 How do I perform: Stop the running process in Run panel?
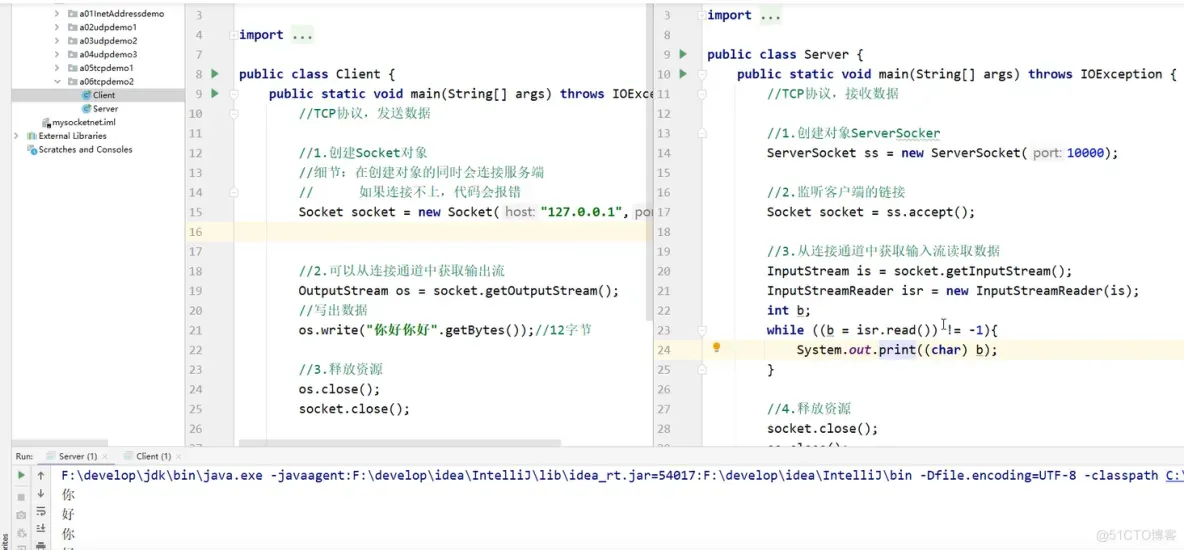[x=21, y=497]
